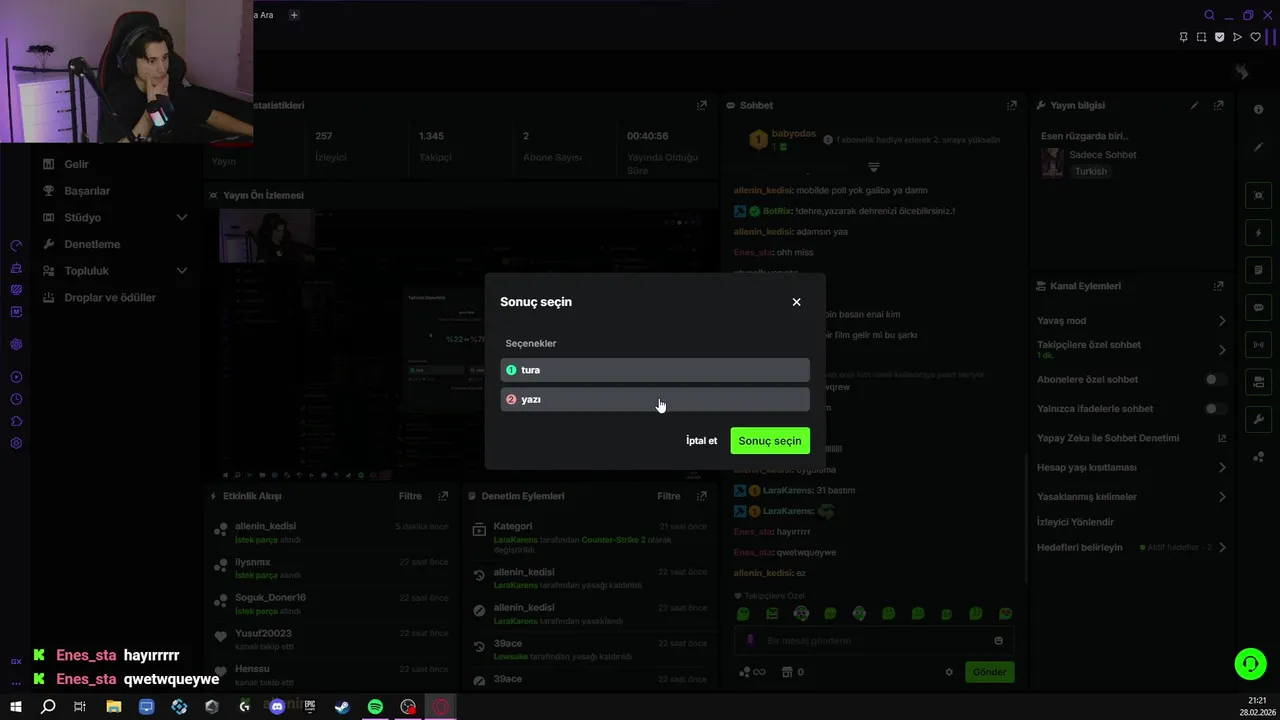Click the wrench icon in right toolbar
The height and width of the screenshot is (720, 1280).
1258,419
